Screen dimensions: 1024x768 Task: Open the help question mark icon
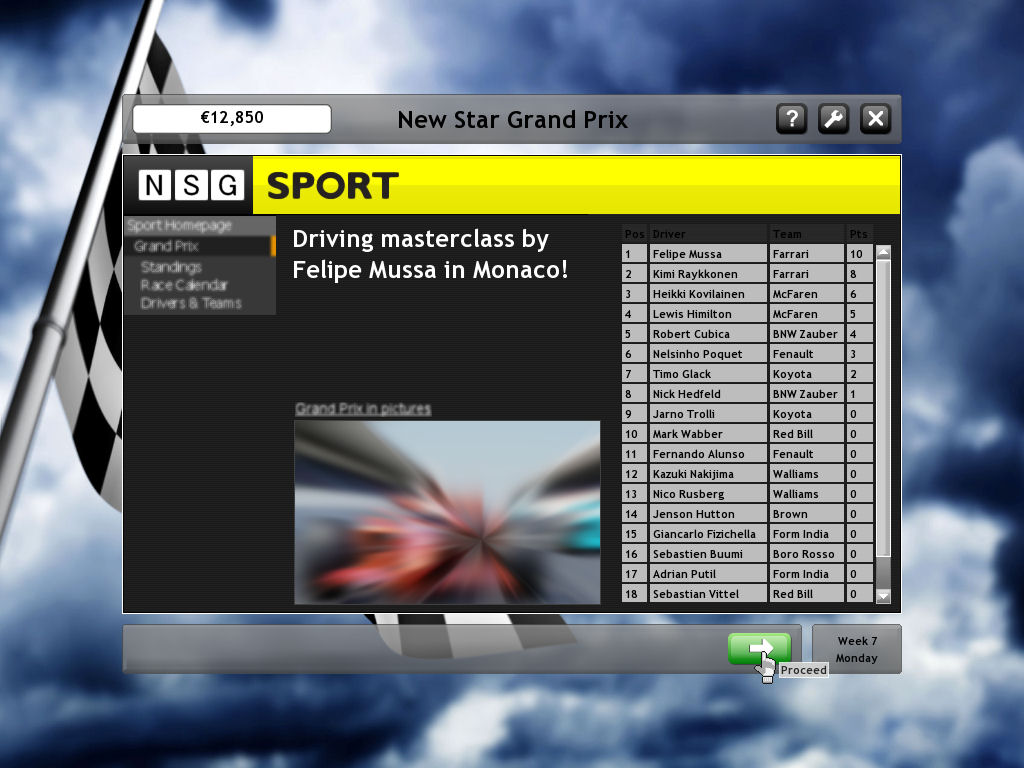(791, 120)
